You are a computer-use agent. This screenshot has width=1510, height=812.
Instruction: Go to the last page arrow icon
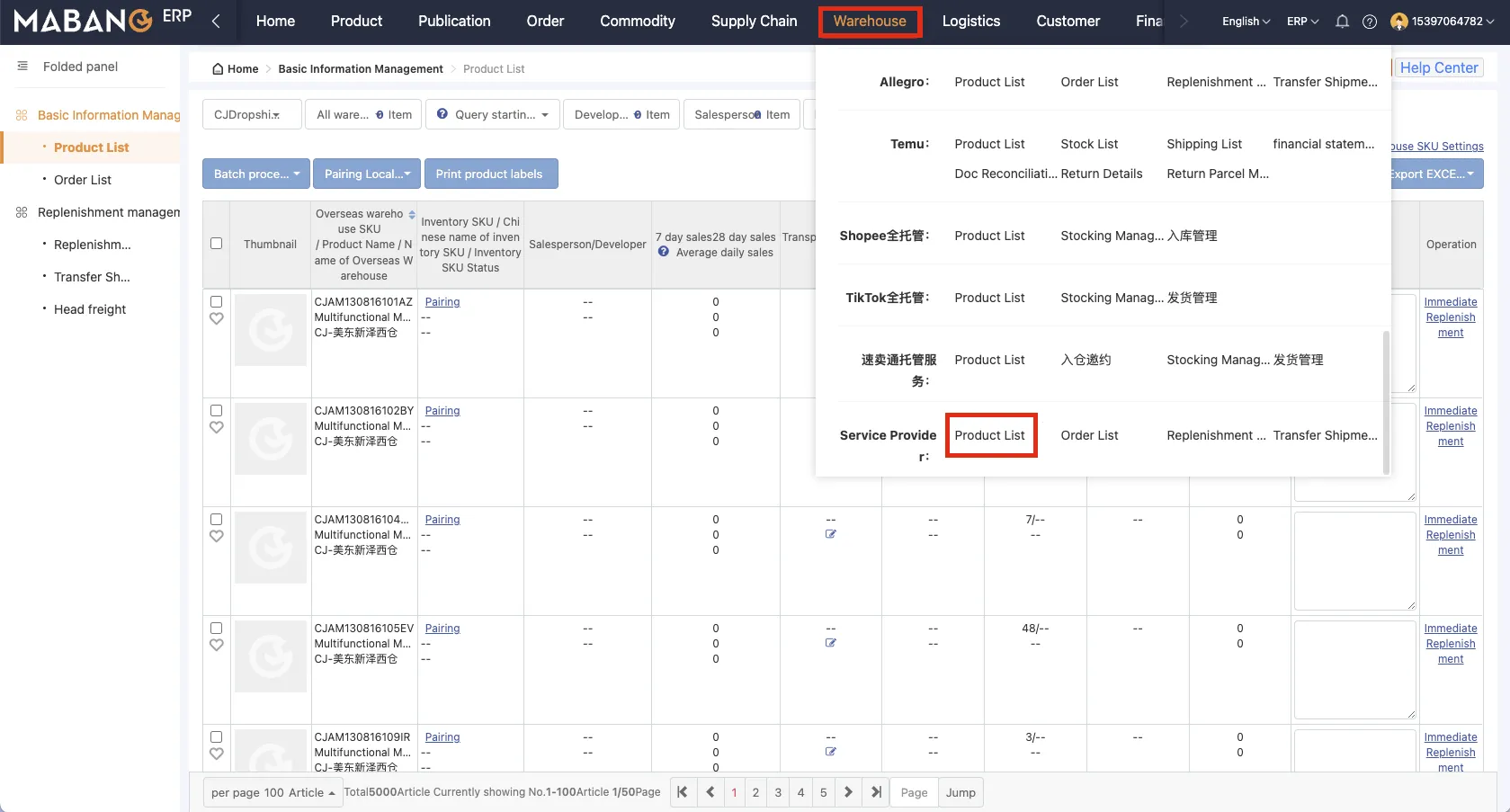[876, 792]
